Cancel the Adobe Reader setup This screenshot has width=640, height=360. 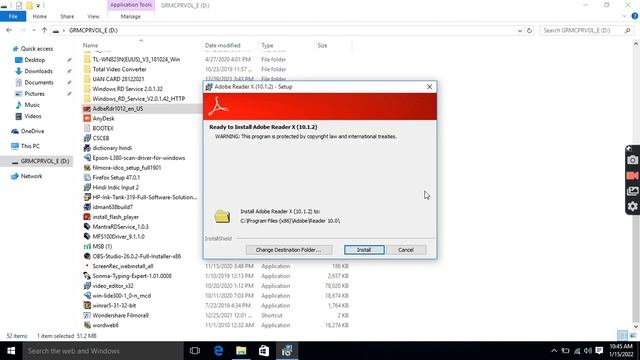(406, 250)
